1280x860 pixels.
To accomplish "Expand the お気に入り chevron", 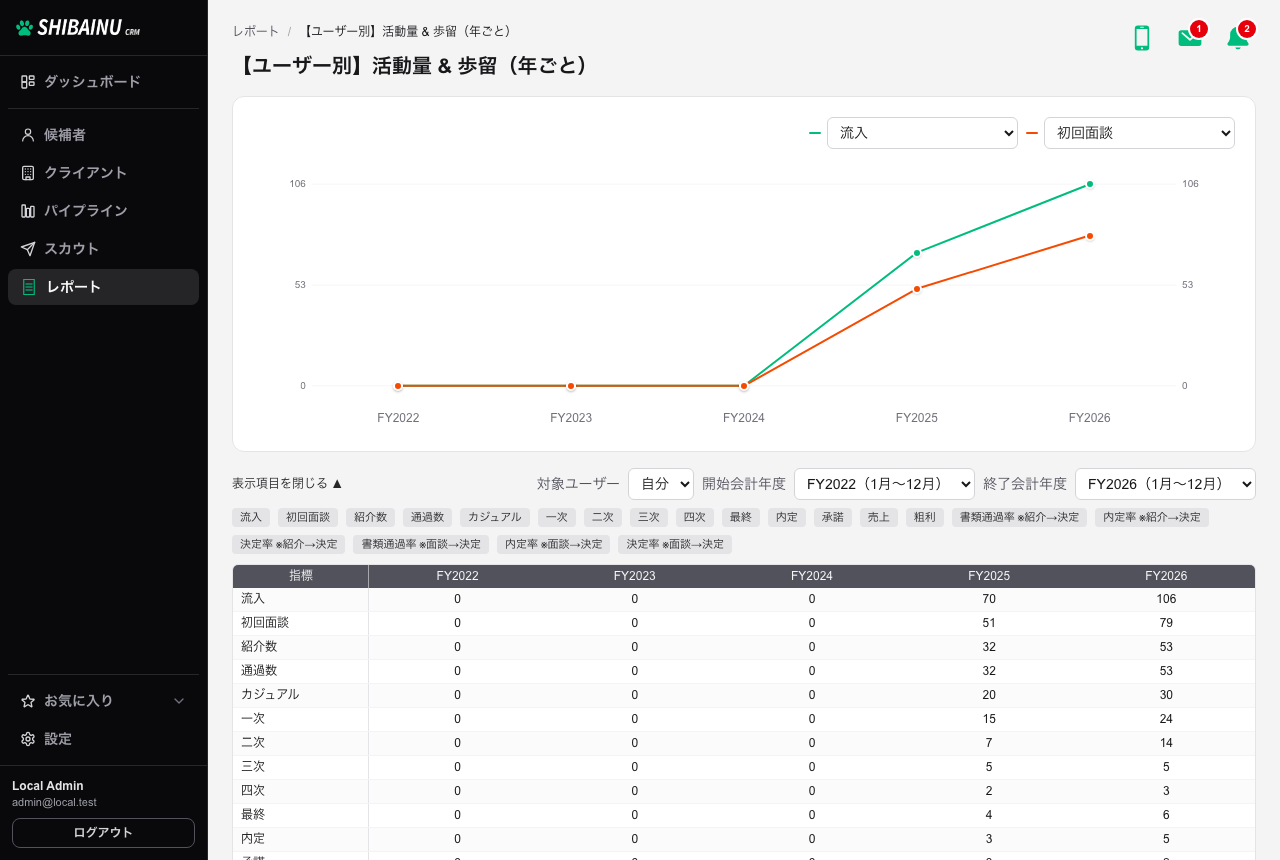I will click(x=180, y=701).
